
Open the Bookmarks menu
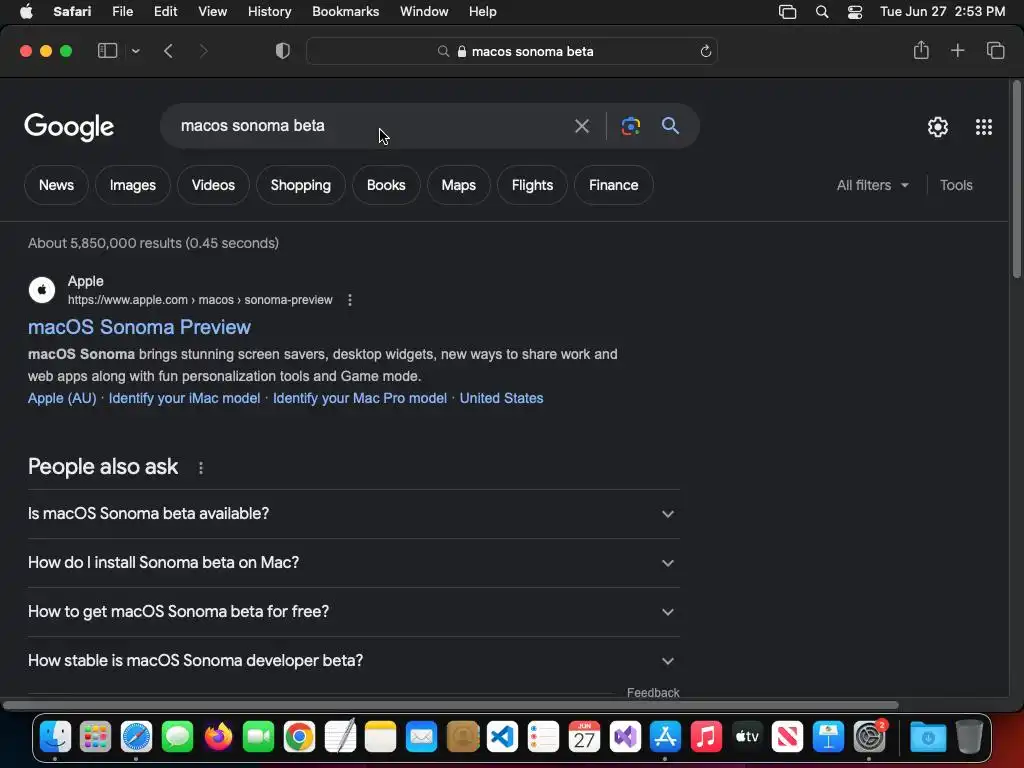pos(345,12)
